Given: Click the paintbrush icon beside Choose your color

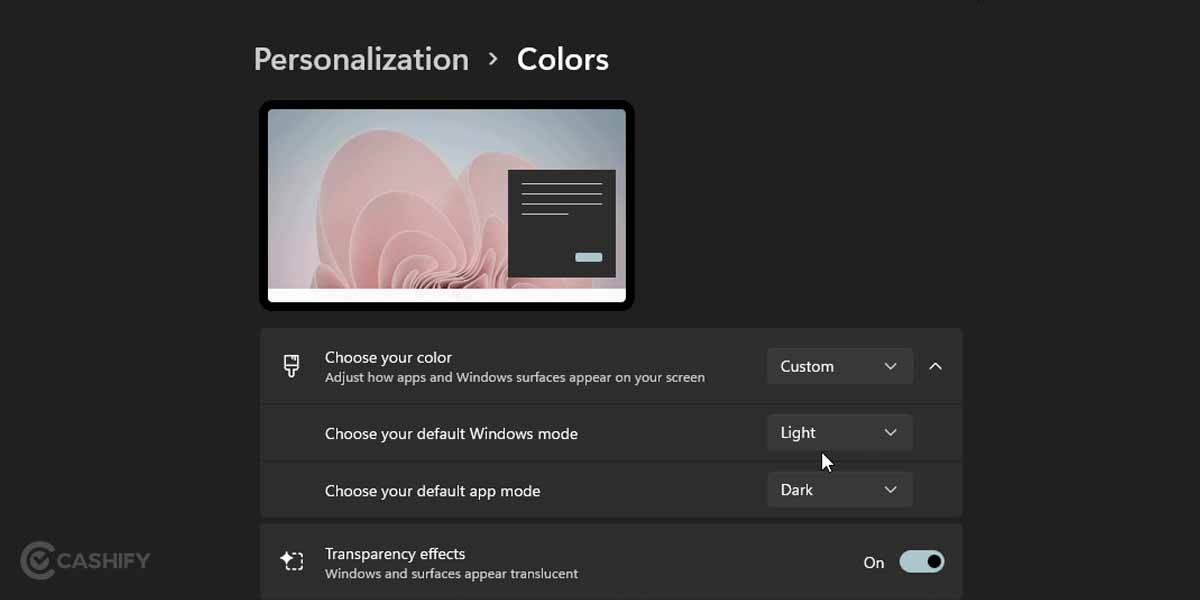Looking at the screenshot, I should [x=290, y=366].
